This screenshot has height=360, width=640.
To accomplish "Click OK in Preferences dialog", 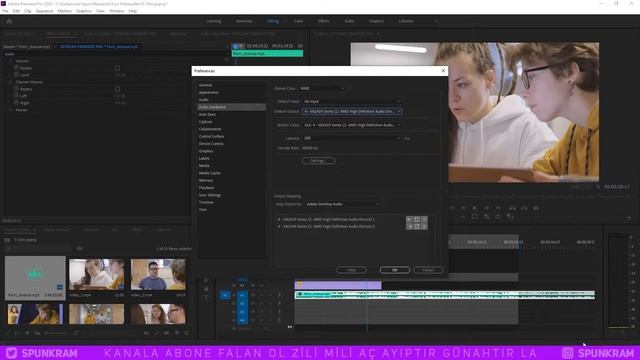I will [x=395, y=270].
